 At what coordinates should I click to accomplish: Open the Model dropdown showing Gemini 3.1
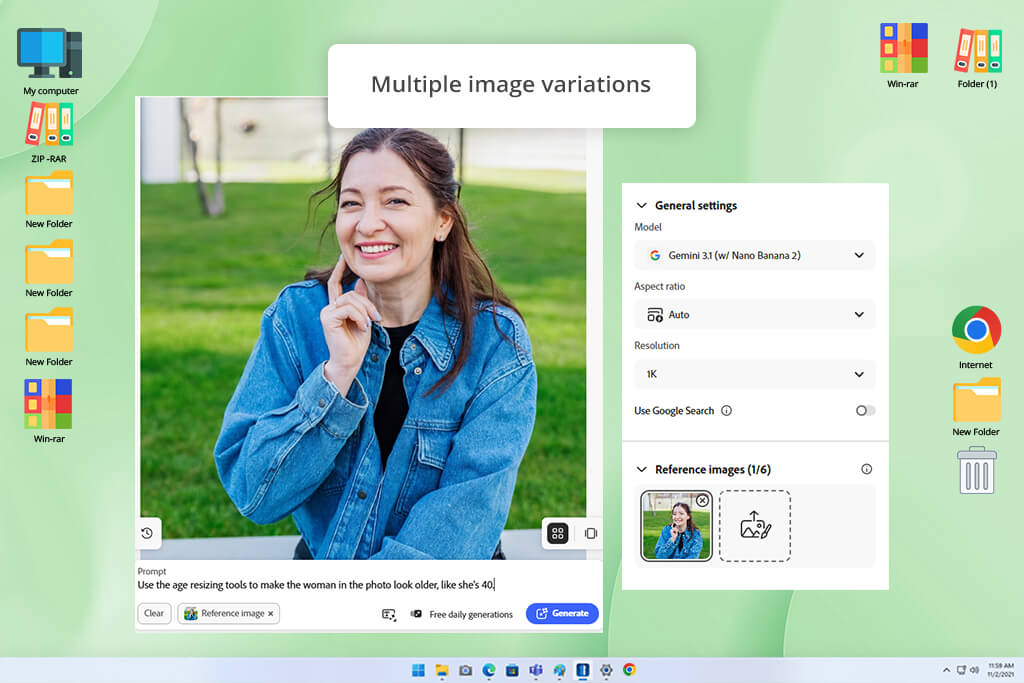(754, 255)
